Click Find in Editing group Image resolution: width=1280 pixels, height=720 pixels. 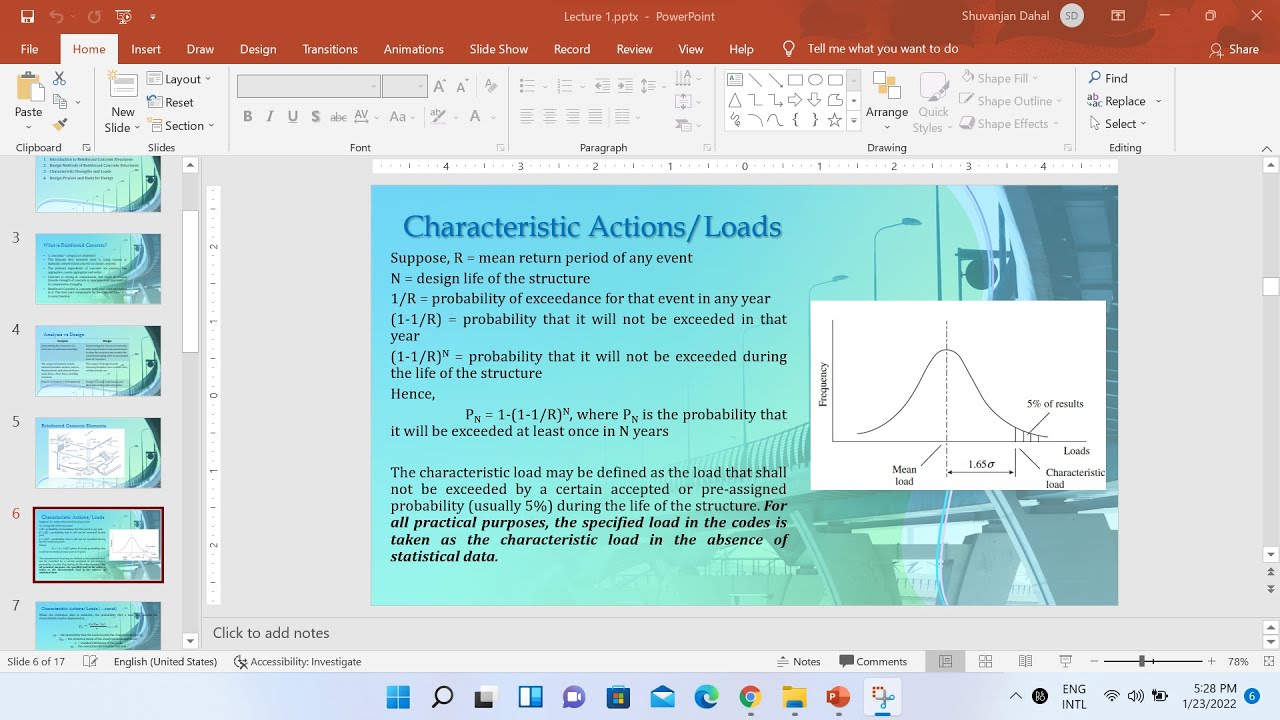pos(1107,78)
